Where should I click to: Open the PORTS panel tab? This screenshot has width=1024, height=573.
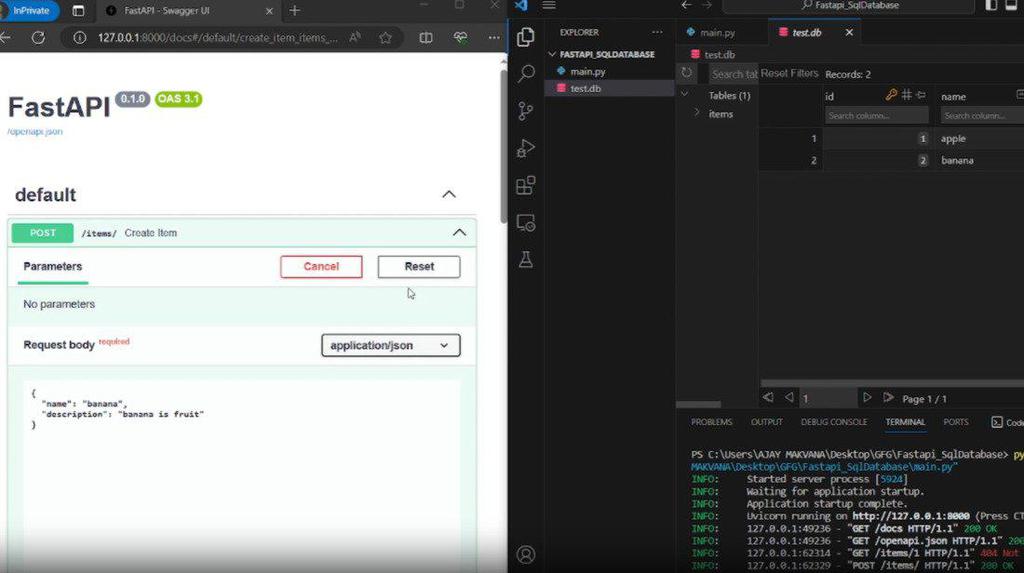pyautogui.click(x=956, y=422)
